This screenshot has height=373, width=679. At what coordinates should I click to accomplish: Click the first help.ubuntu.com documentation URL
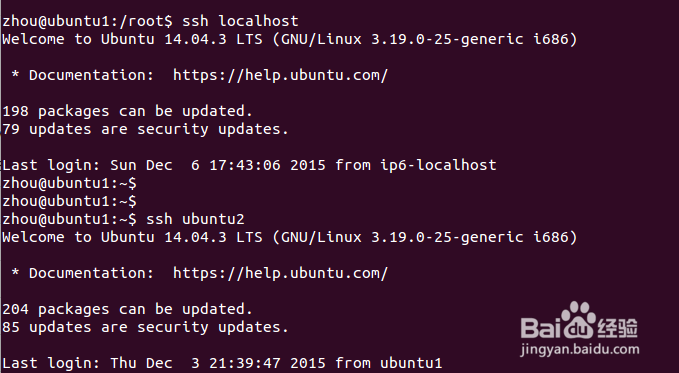point(280,75)
